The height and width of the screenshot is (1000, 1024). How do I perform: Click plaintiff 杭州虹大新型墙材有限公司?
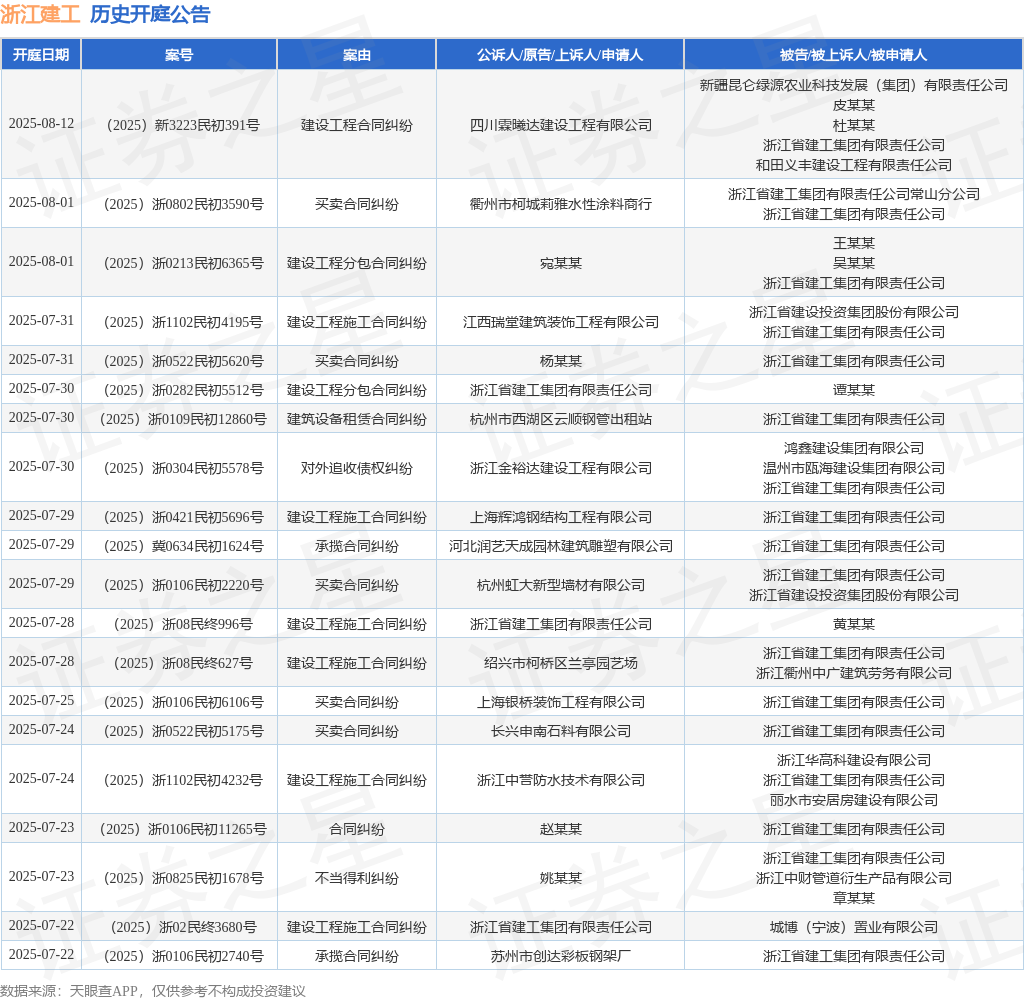click(561, 585)
